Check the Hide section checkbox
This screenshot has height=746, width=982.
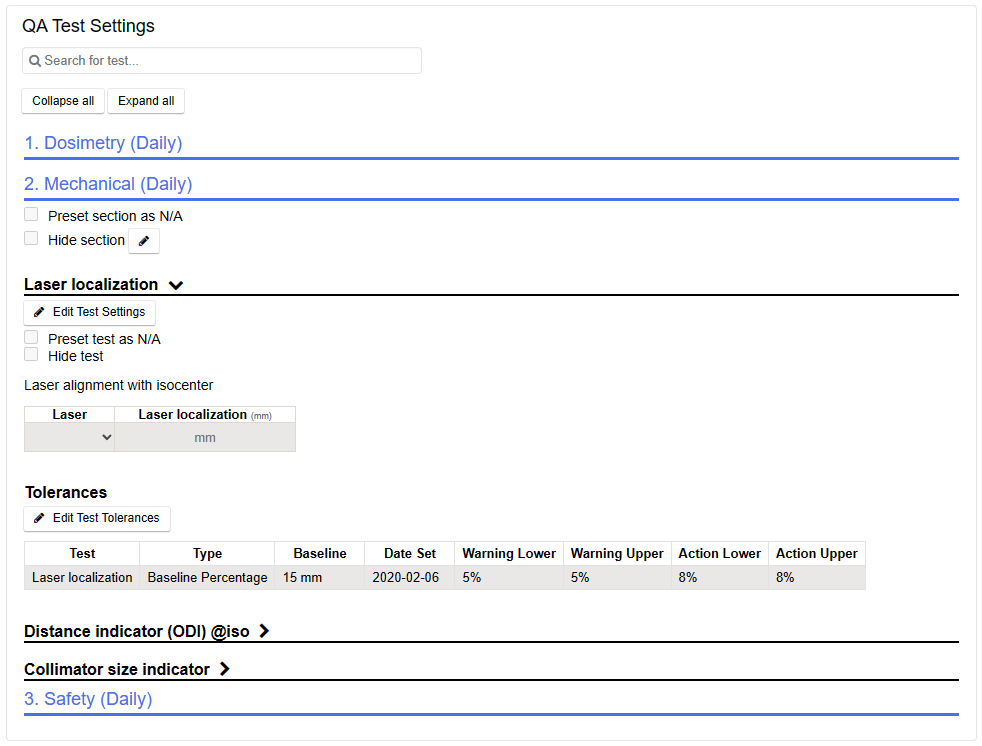(x=30, y=237)
